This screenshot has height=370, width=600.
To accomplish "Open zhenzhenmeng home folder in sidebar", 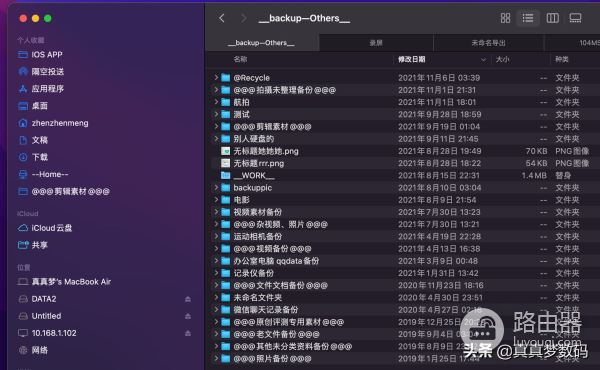I will coord(60,123).
